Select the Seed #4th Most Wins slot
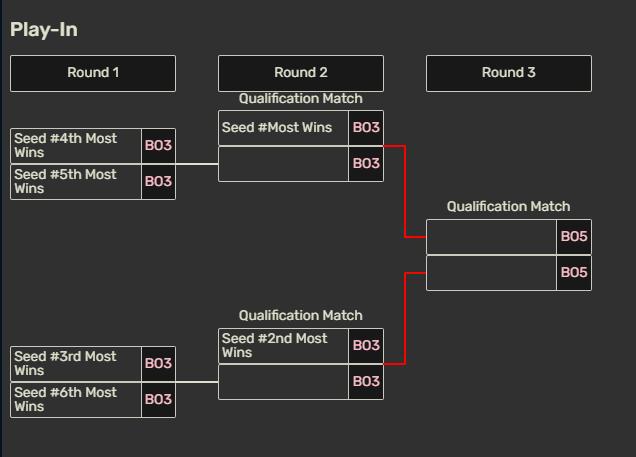636x457 pixels. (76, 146)
